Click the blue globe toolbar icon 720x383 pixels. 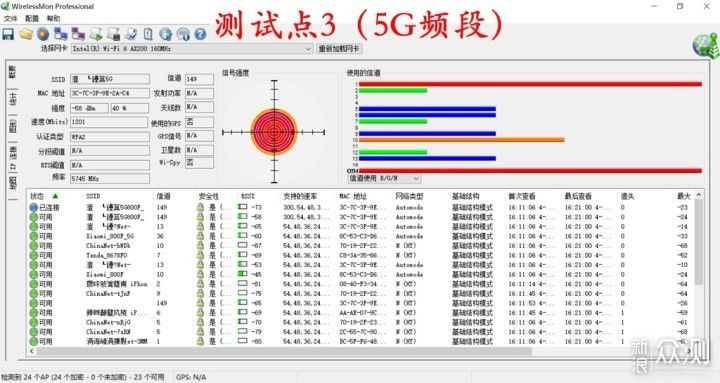click(165, 34)
